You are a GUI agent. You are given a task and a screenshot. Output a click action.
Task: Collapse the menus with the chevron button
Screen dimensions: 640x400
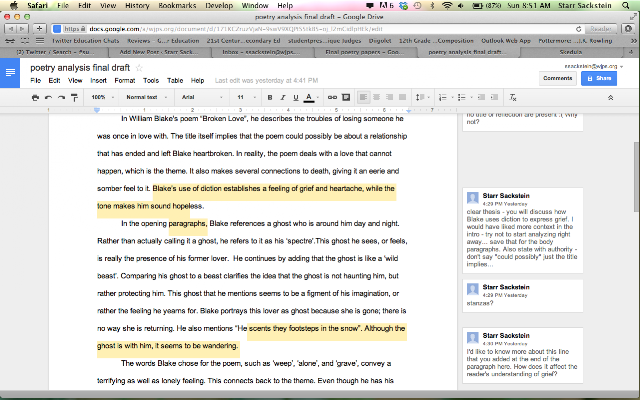611,98
